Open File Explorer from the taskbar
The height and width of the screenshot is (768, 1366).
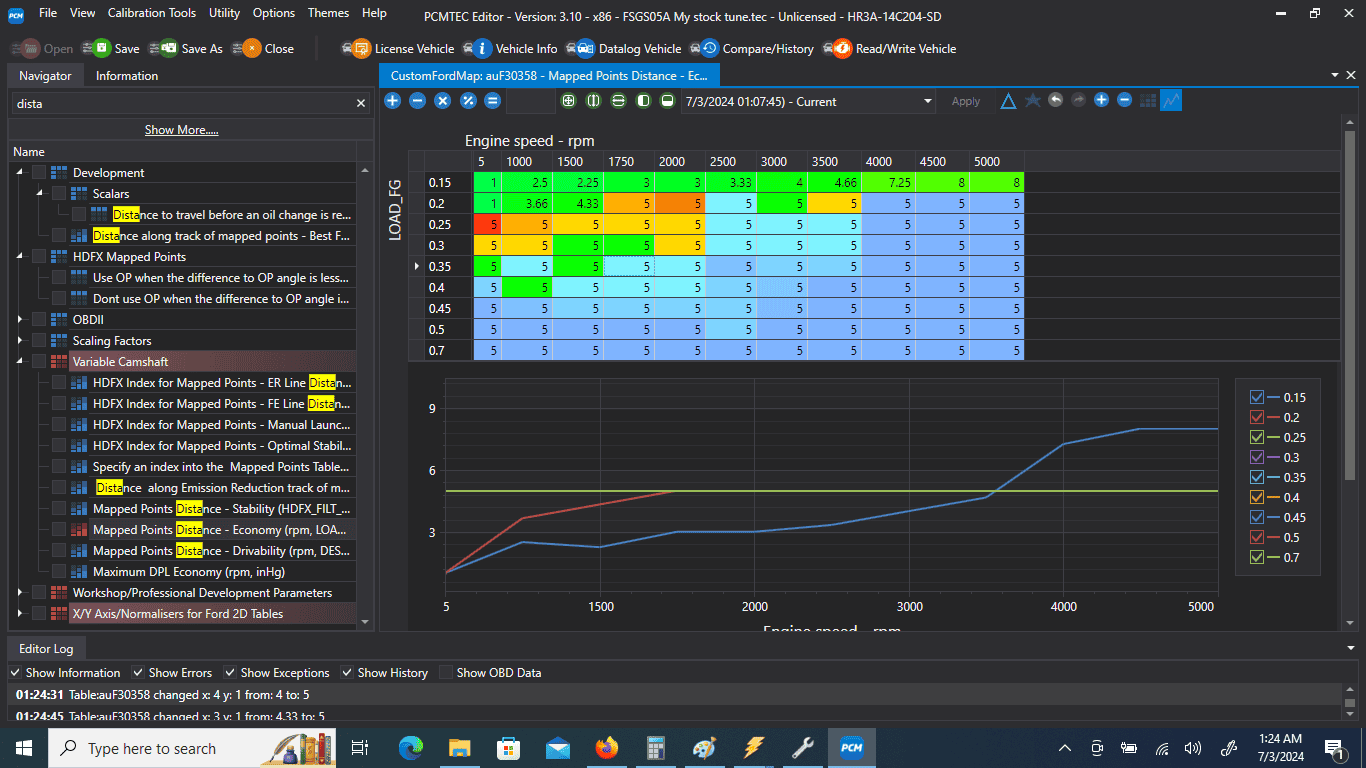coord(460,748)
